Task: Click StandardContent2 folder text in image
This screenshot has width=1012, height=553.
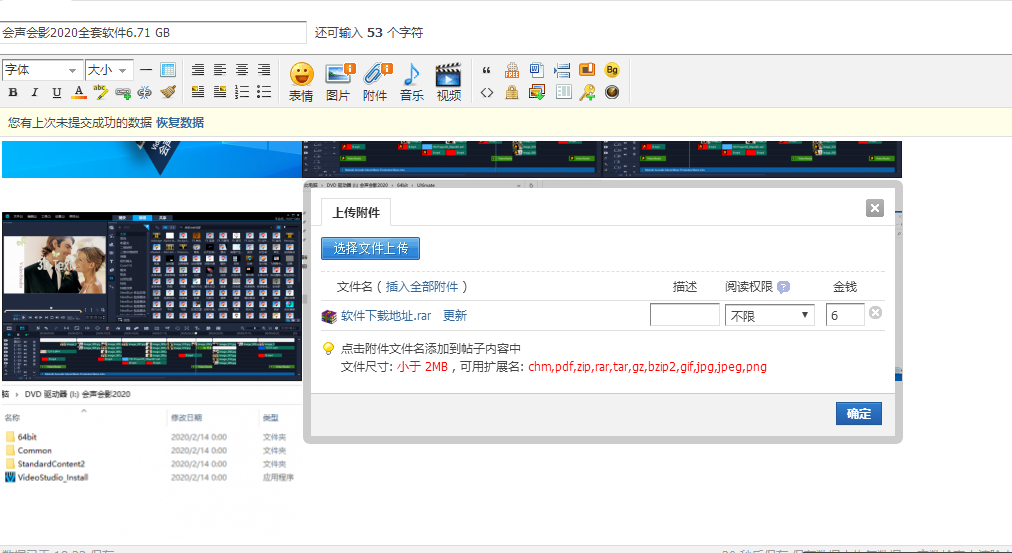Action: click(51, 464)
